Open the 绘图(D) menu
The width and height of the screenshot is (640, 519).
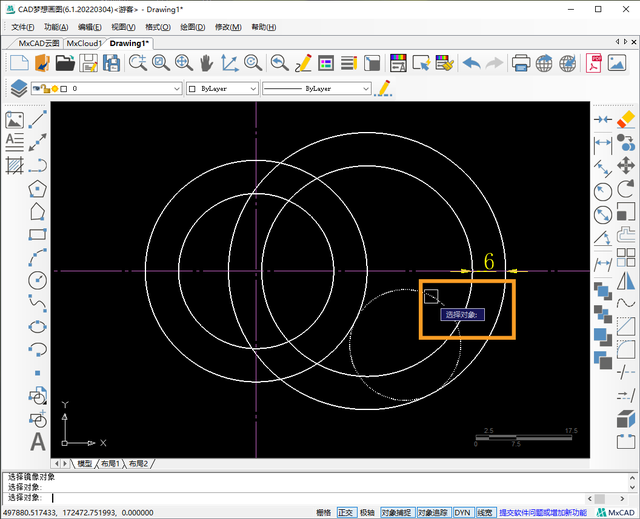coord(192,27)
